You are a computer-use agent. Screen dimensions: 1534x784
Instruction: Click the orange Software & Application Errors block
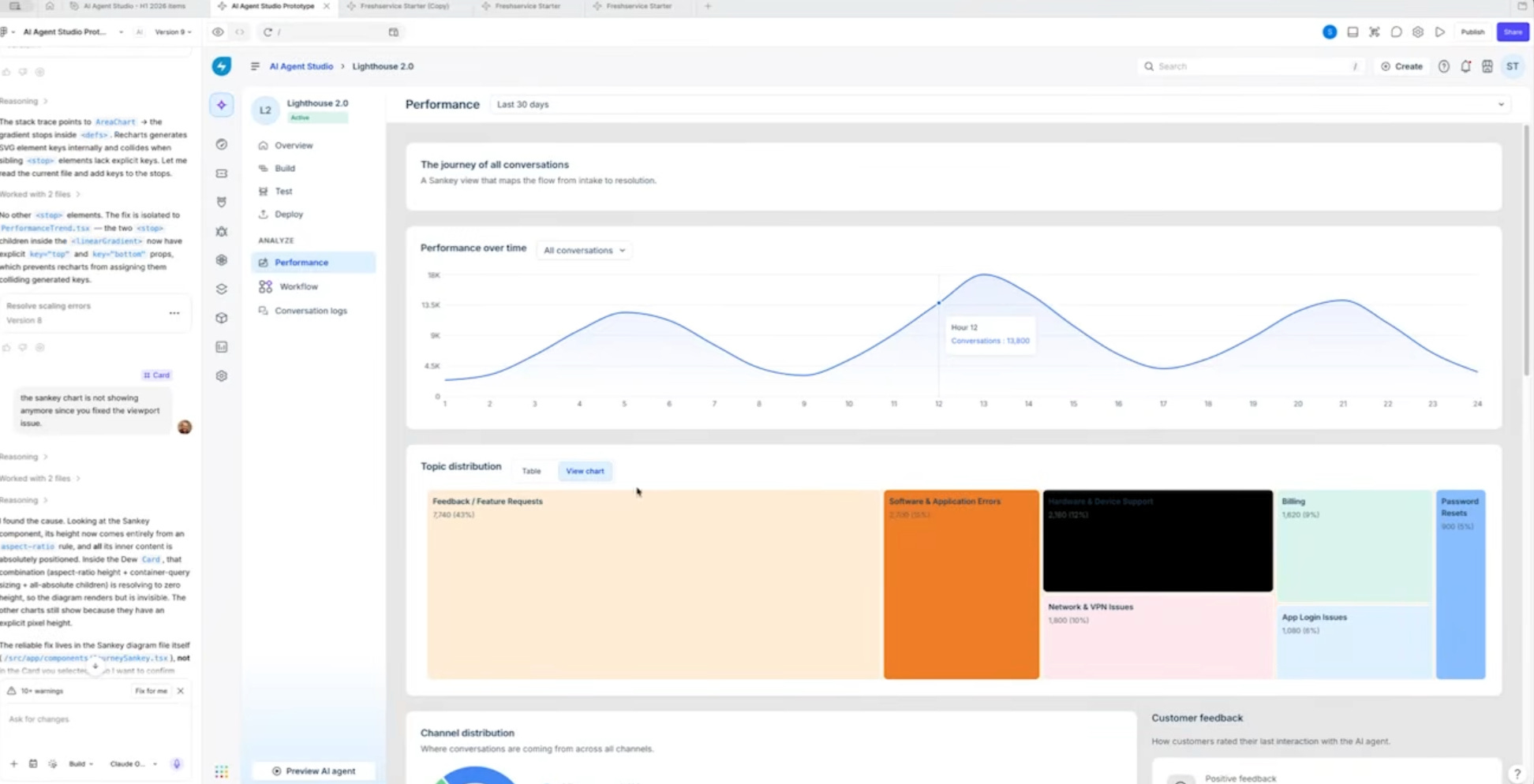(x=961, y=584)
